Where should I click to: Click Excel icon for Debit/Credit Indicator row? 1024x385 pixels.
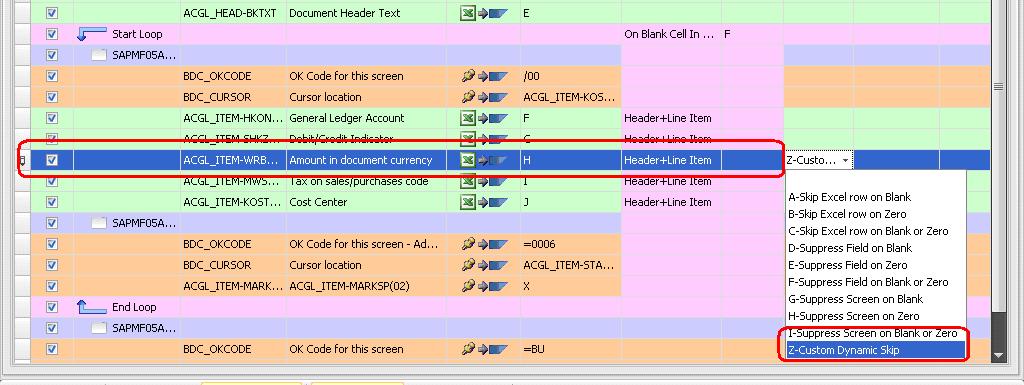pos(467,139)
